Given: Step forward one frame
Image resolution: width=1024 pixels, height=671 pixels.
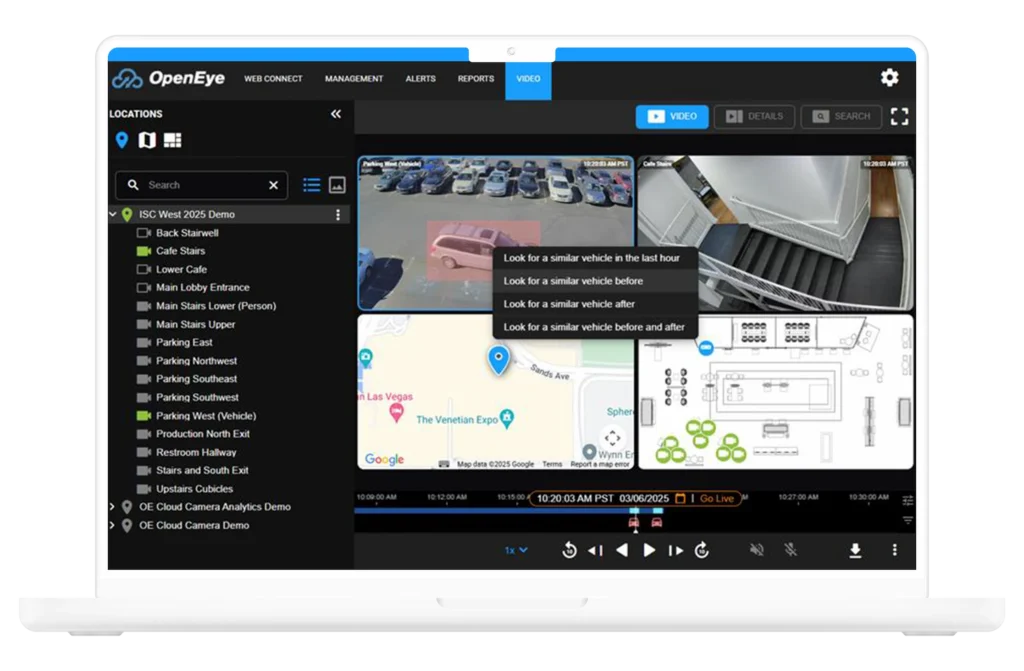Looking at the screenshot, I should click(676, 550).
